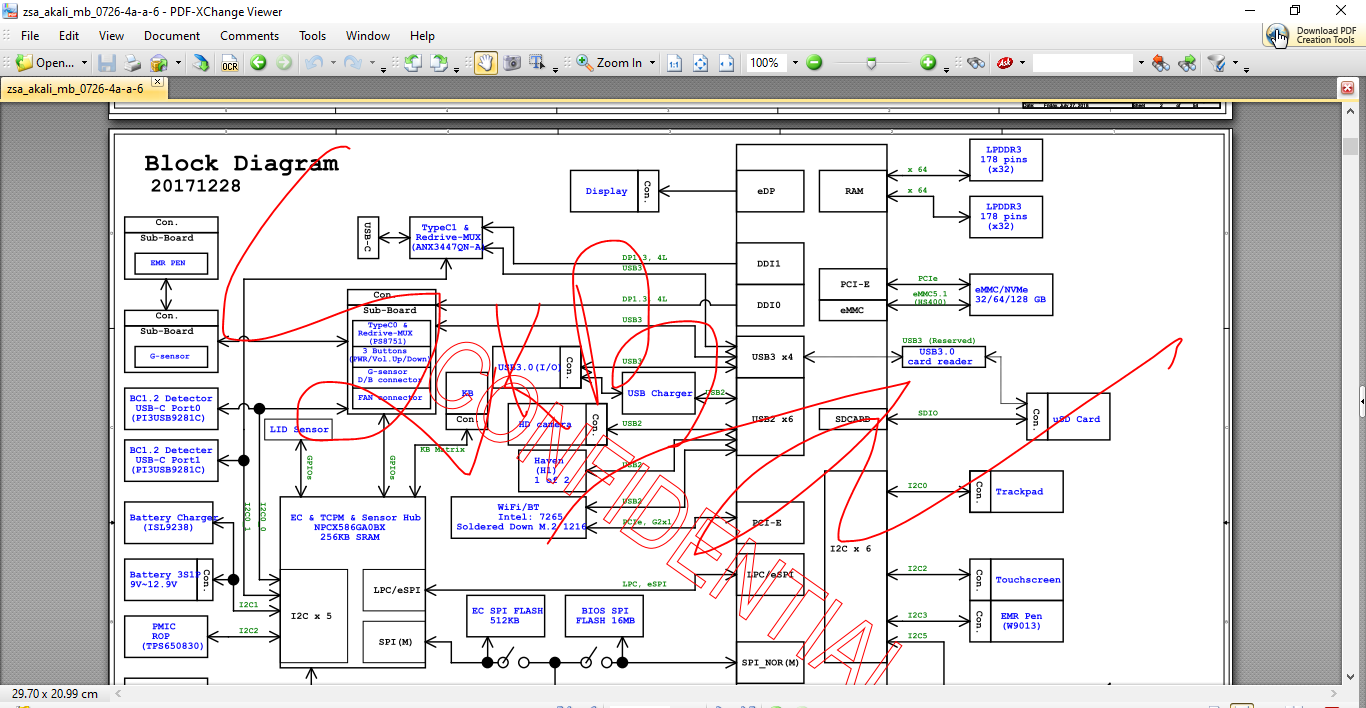The height and width of the screenshot is (708, 1366).
Task: Open the zoom percentage dropdown arrow
Action: pos(795,63)
